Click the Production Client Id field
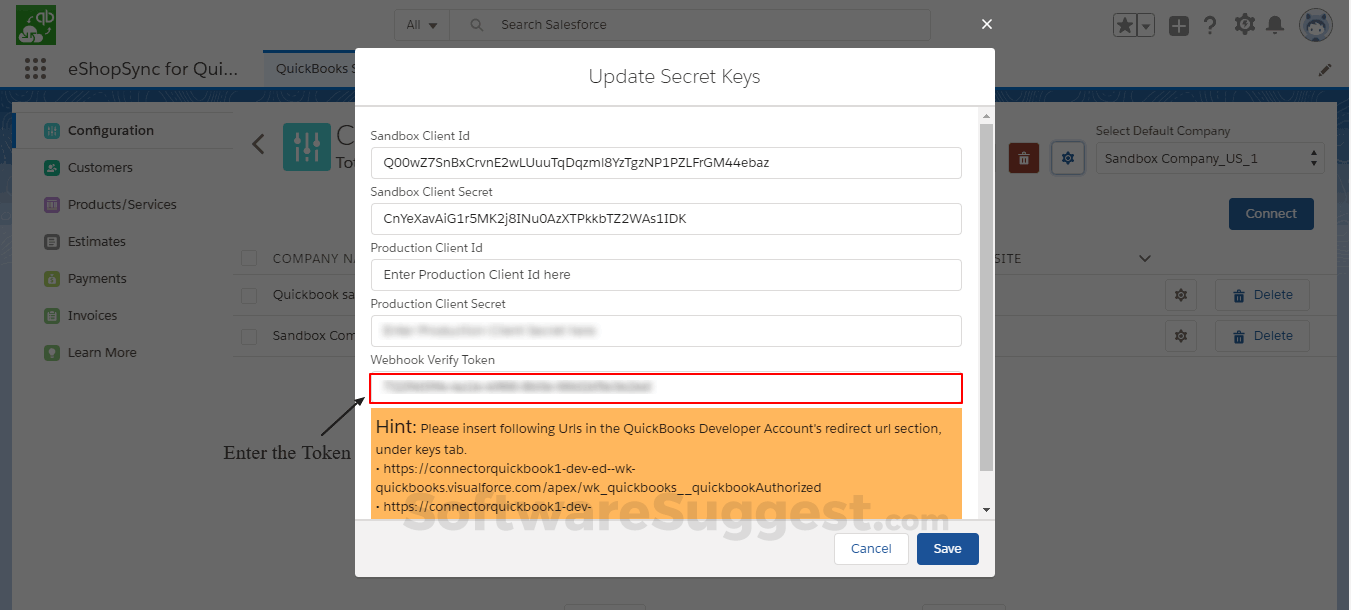Image resolution: width=1351 pixels, height=610 pixels. click(x=666, y=274)
